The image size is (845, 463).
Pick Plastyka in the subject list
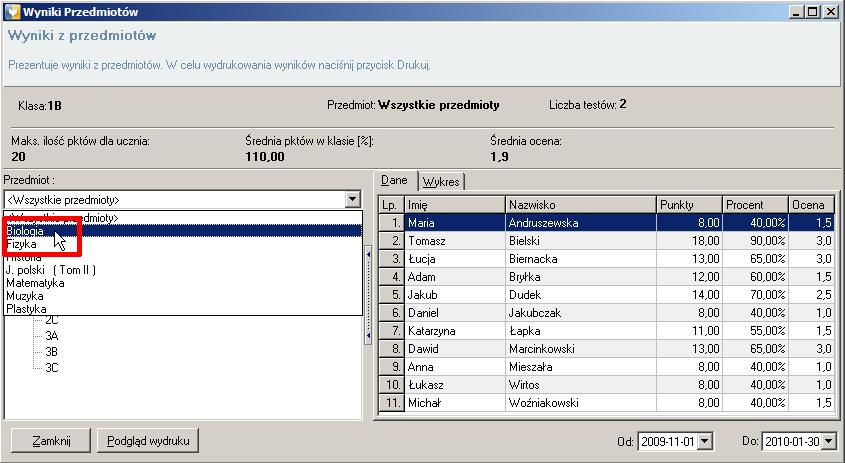pyautogui.click(x=183, y=309)
